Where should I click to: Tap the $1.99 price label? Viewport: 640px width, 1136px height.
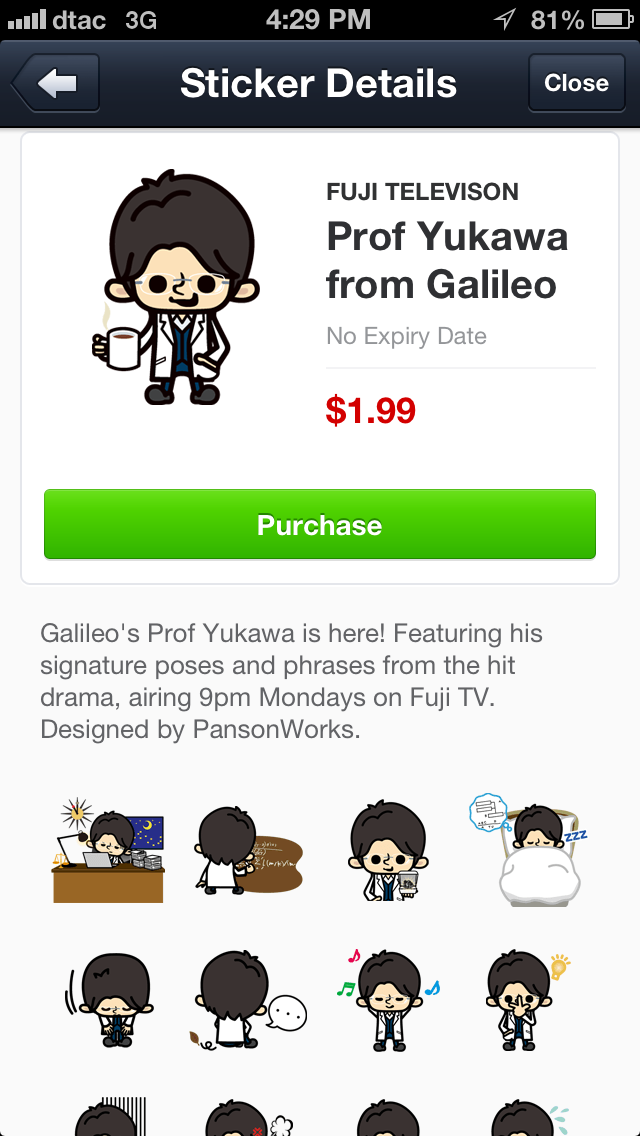370,411
